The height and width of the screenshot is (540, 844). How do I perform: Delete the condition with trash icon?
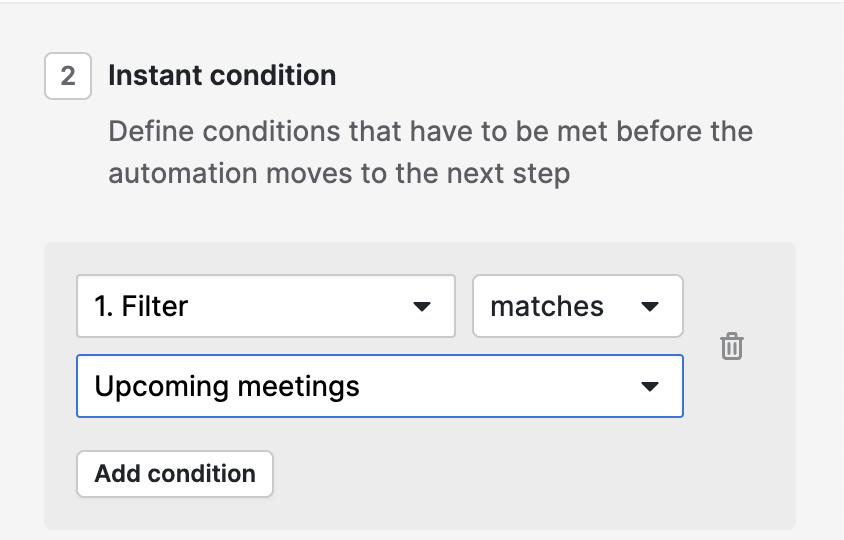(732, 347)
